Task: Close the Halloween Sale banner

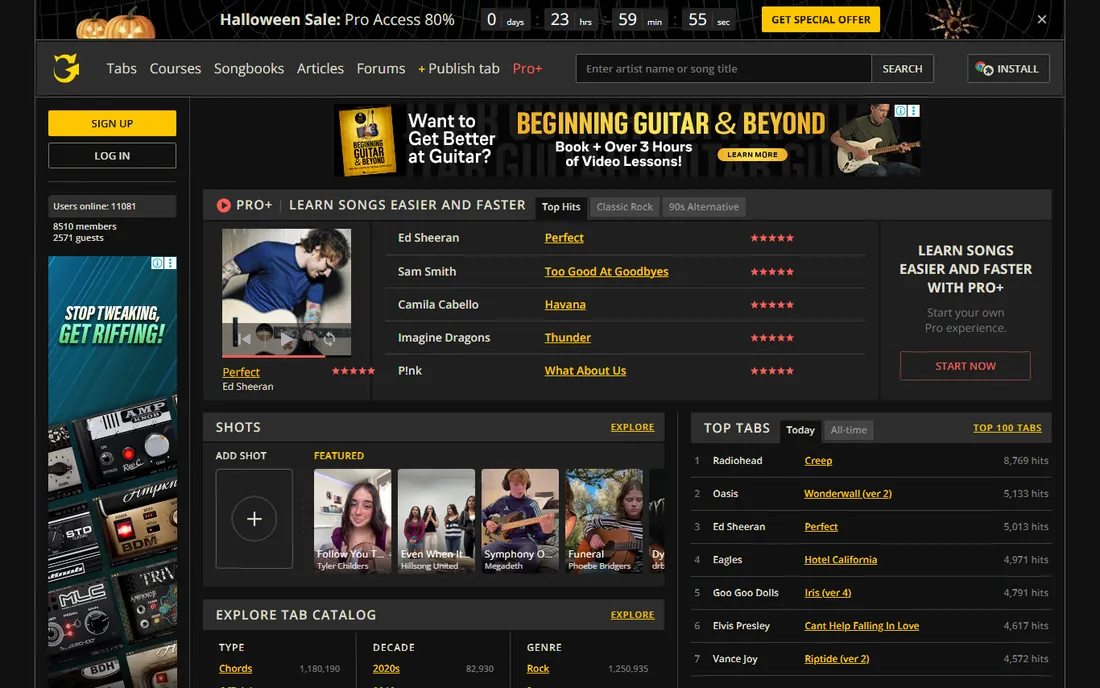Action: pos(1042,20)
